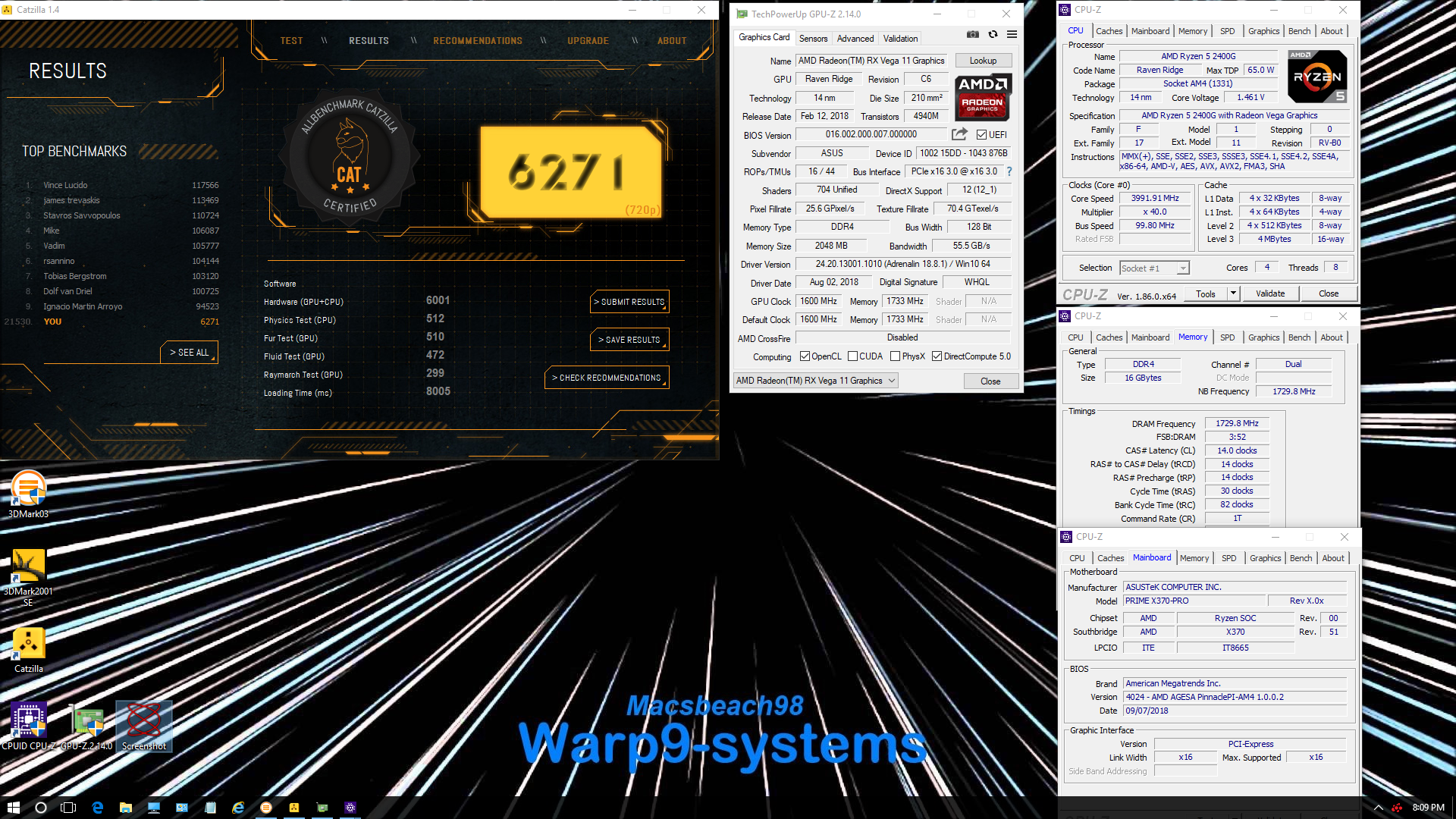1456x819 pixels.
Task: Switch to GPU-Z taskbar icon
Action: coord(322,808)
